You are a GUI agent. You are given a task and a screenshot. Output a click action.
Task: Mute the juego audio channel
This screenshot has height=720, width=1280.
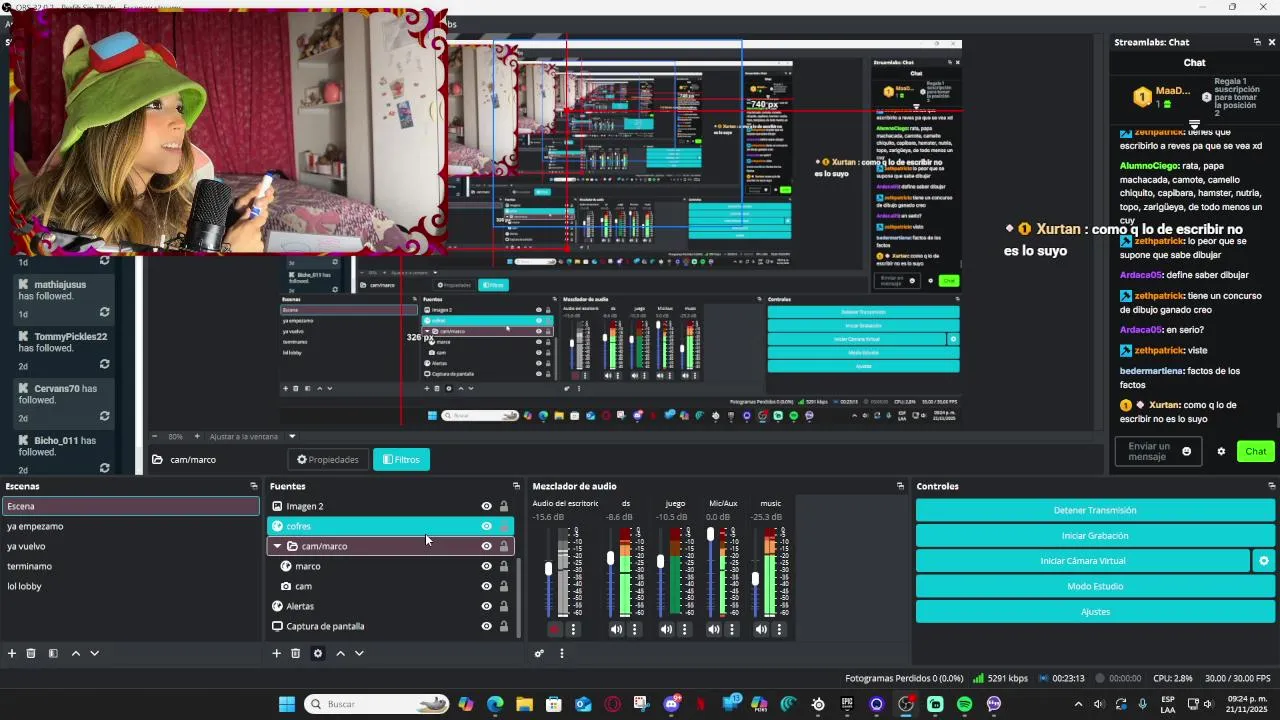click(666, 629)
